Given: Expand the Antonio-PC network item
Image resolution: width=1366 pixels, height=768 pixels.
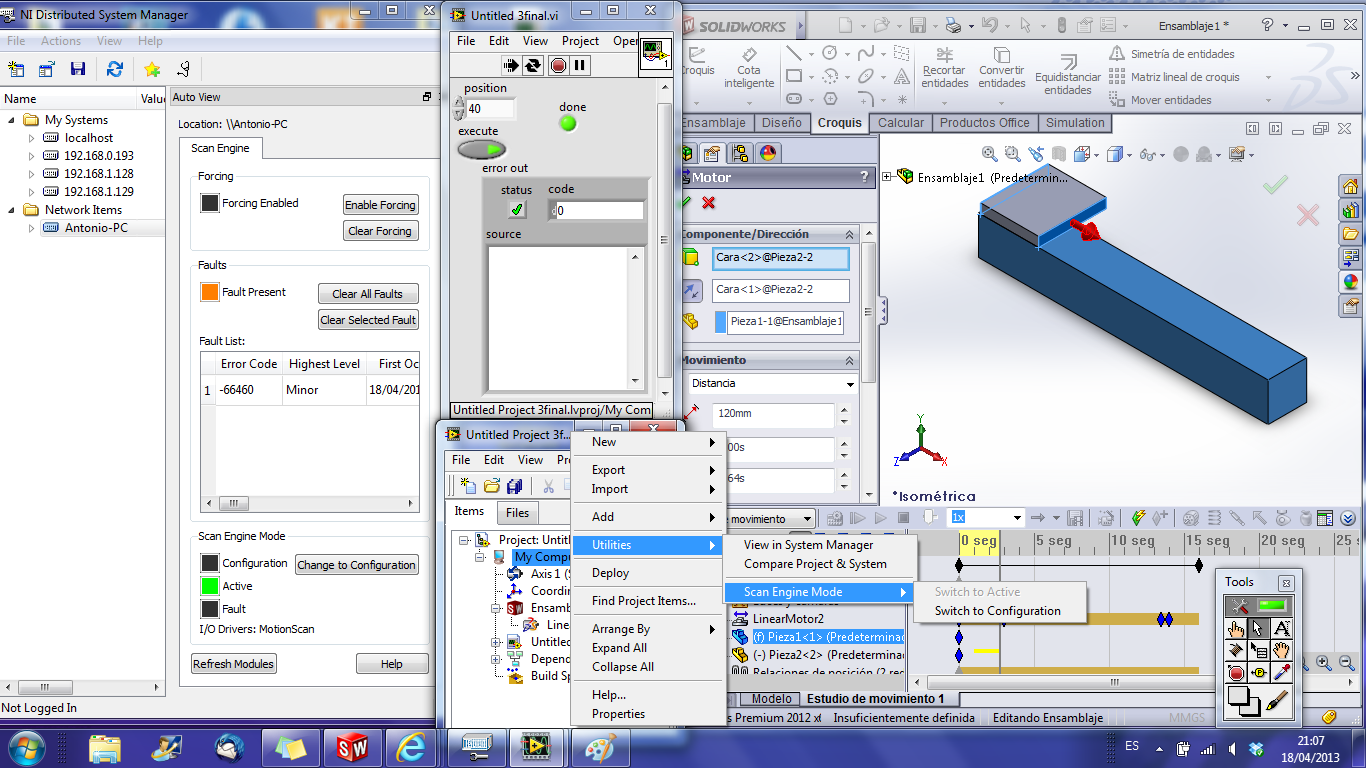Looking at the screenshot, I should (x=31, y=228).
